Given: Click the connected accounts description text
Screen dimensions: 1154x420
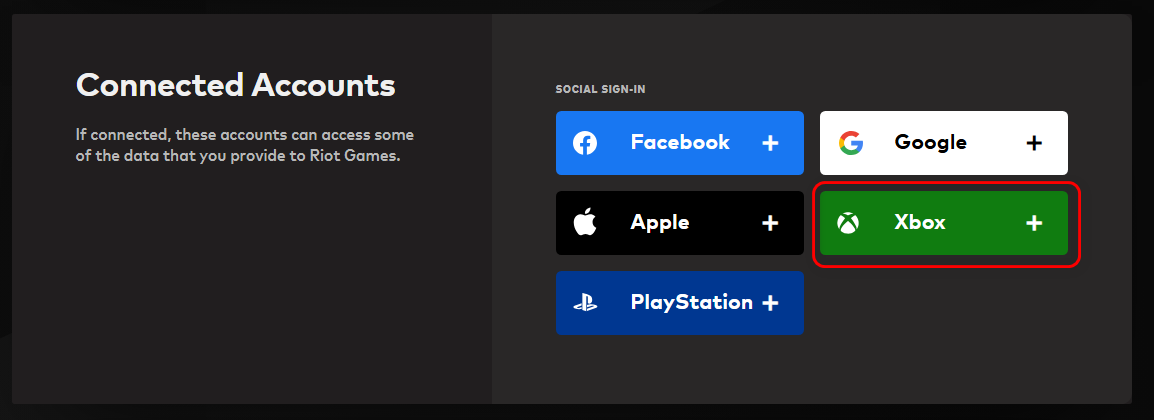Looking at the screenshot, I should coord(245,145).
